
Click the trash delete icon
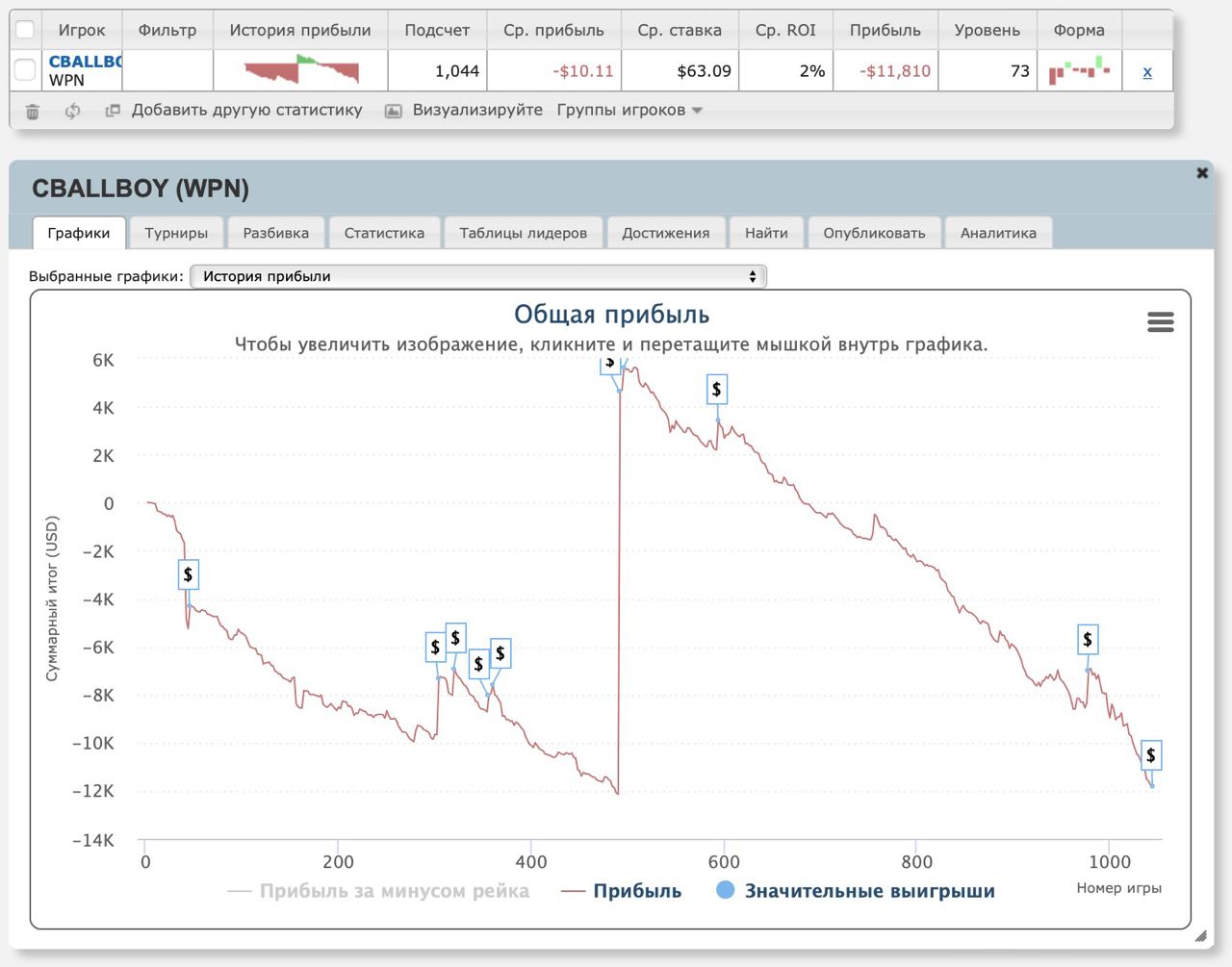point(32,112)
